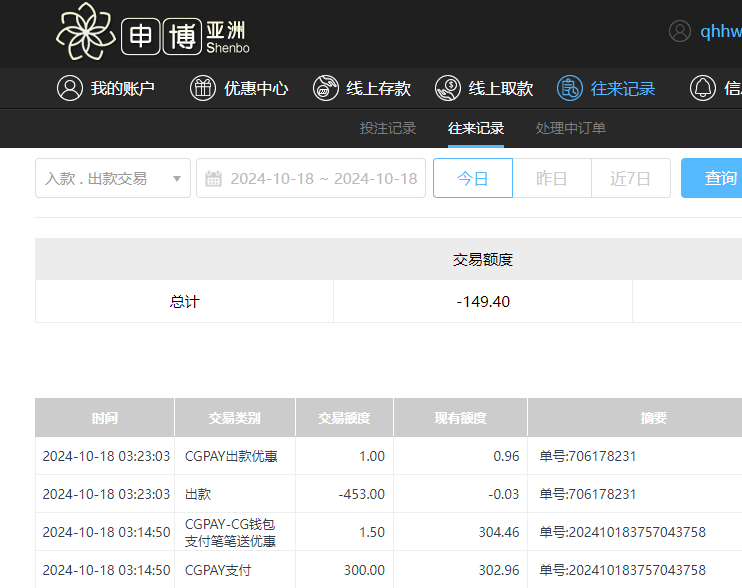Screen dimensions: 742x588
Task: Click the notification bell icon
Action: [x=704, y=88]
